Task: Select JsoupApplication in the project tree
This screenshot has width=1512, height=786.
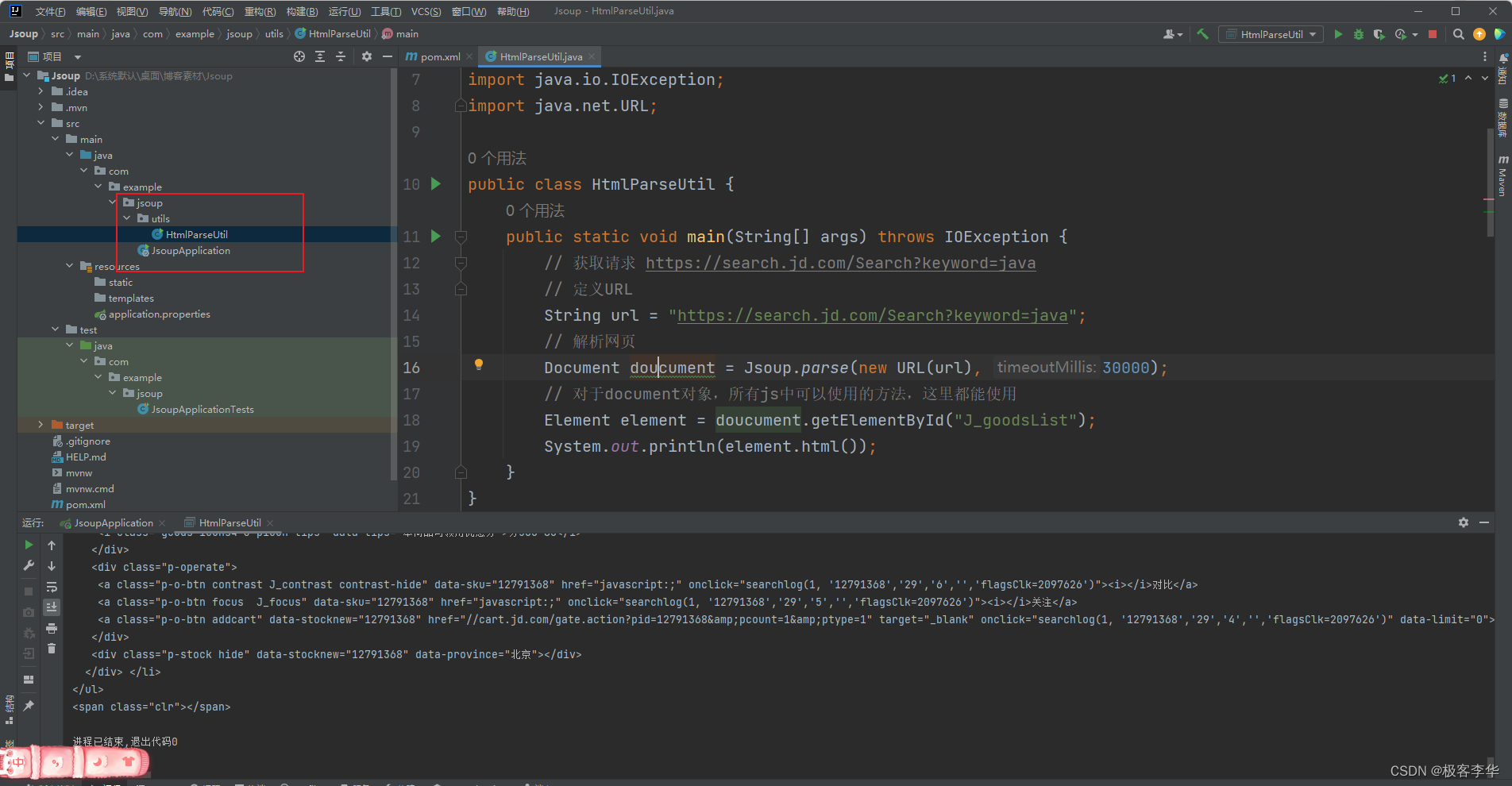Action: pyautogui.click(x=191, y=250)
